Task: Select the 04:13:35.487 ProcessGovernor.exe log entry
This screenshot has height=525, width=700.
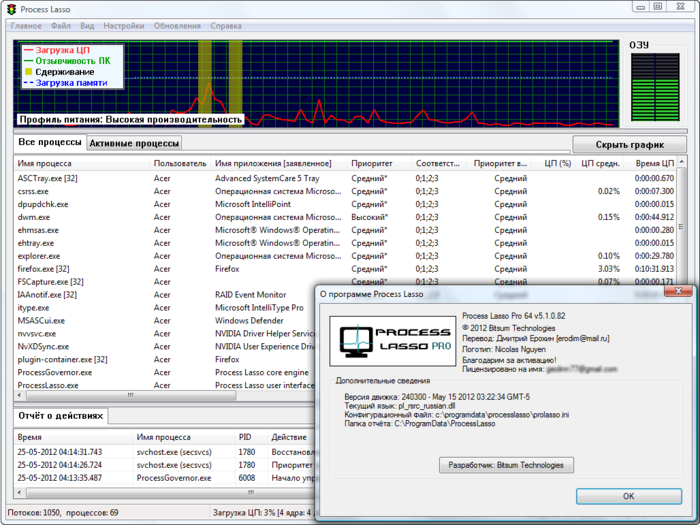Action: click(x=165, y=478)
